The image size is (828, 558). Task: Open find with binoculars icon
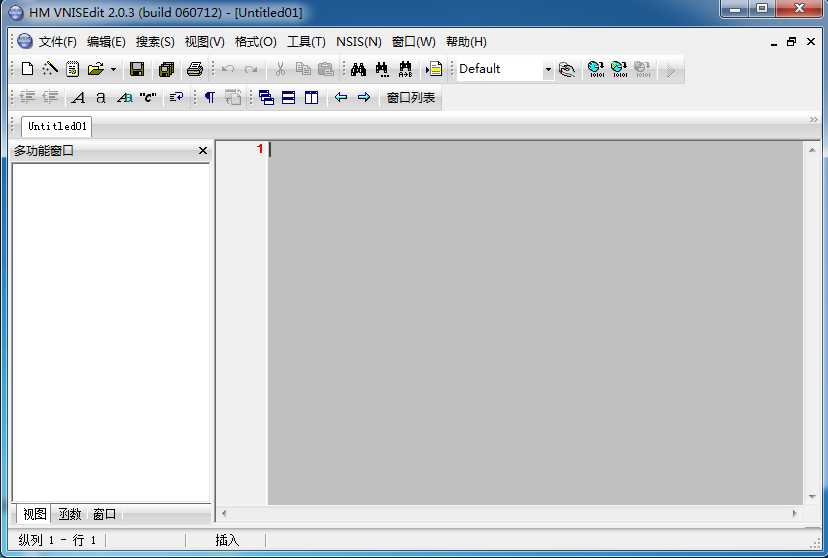359,69
